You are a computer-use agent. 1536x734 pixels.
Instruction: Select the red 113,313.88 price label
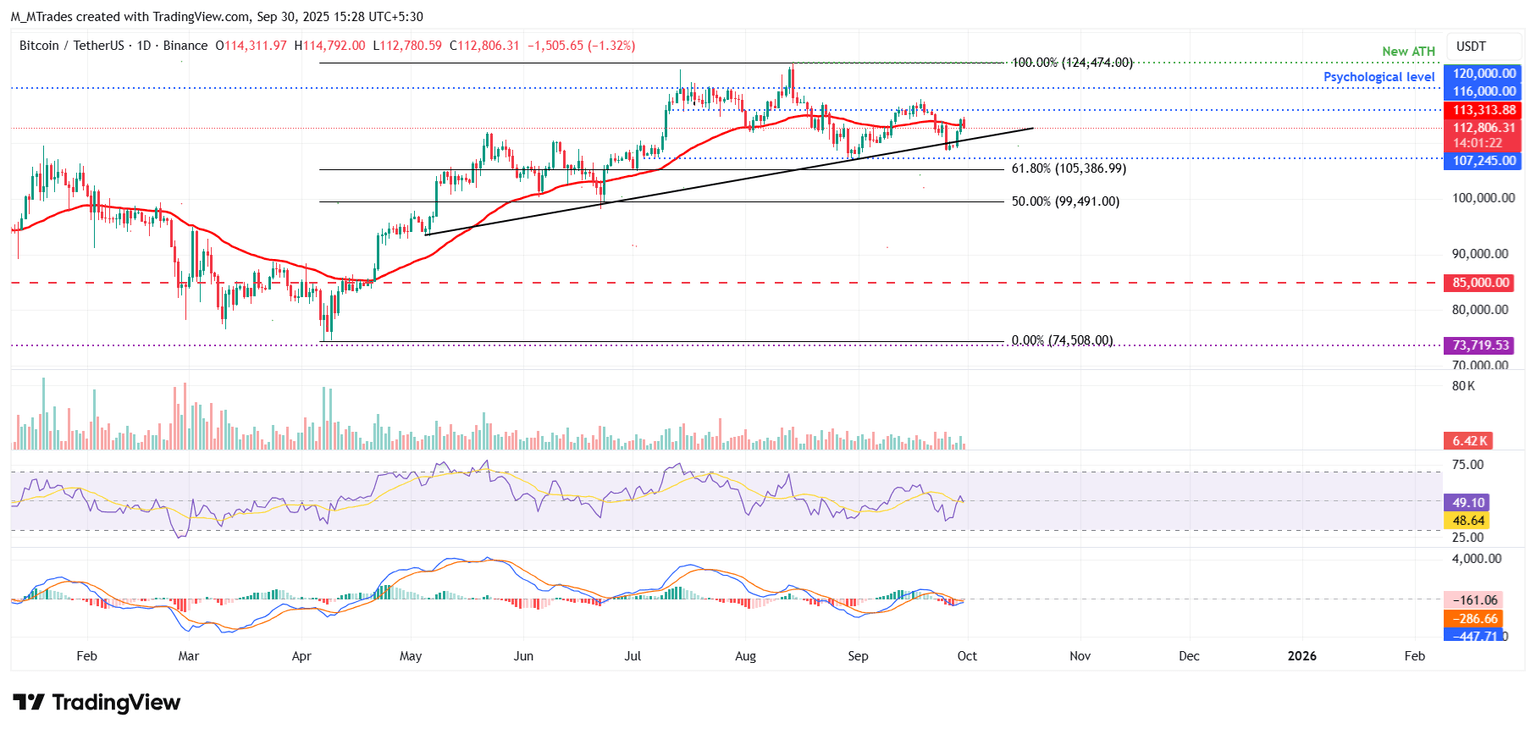click(1483, 110)
